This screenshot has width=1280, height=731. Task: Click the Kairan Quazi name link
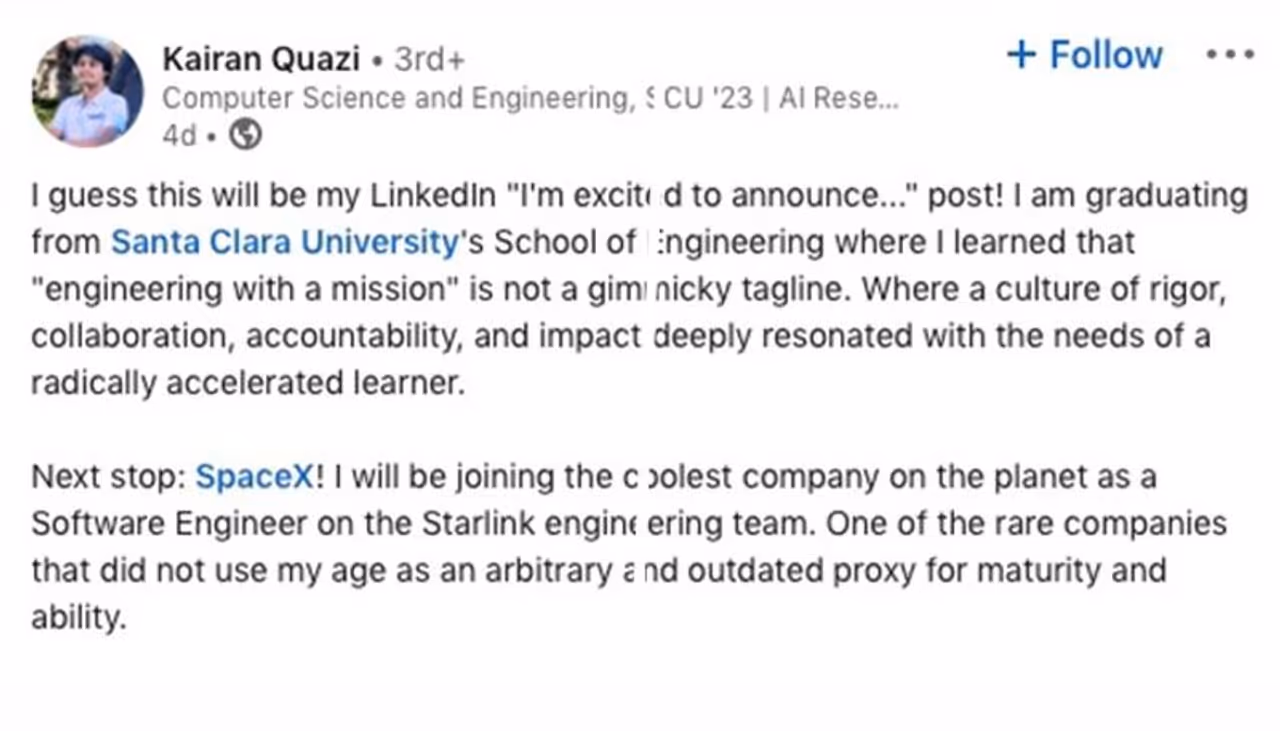(260, 59)
